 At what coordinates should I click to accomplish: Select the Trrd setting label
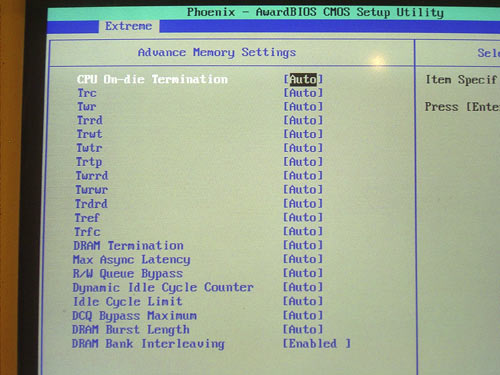pyautogui.click(x=90, y=120)
